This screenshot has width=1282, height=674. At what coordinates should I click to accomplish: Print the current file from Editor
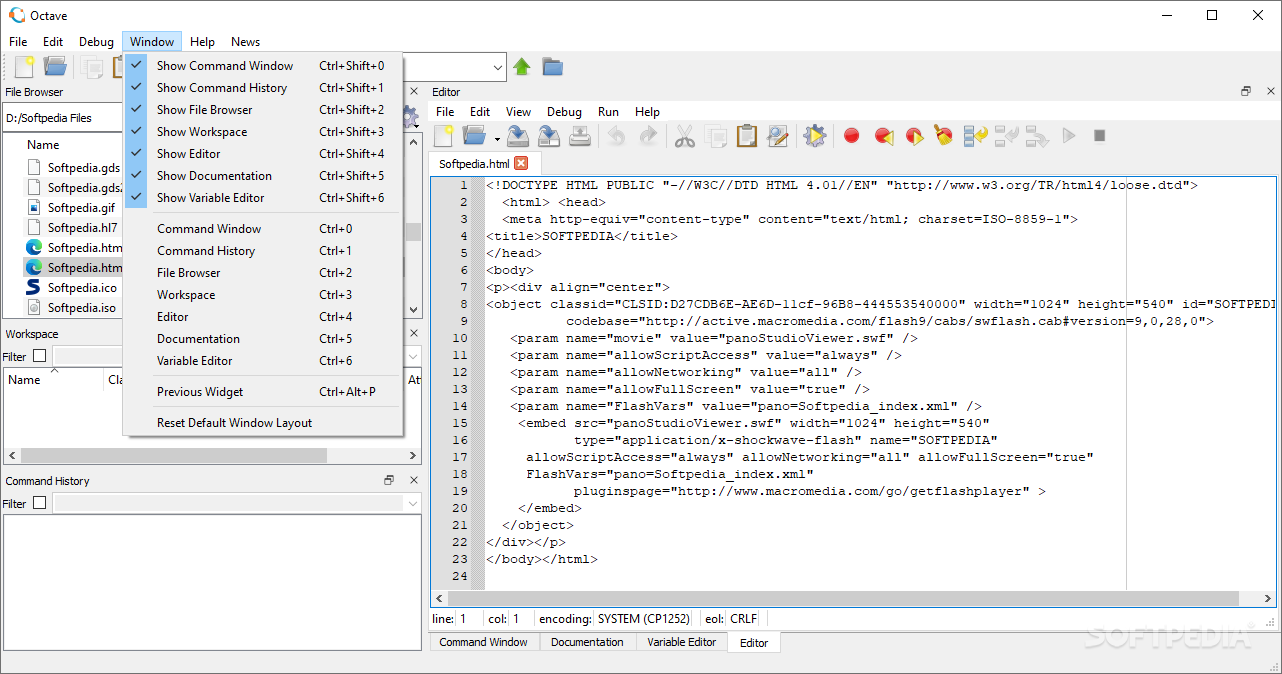click(581, 136)
